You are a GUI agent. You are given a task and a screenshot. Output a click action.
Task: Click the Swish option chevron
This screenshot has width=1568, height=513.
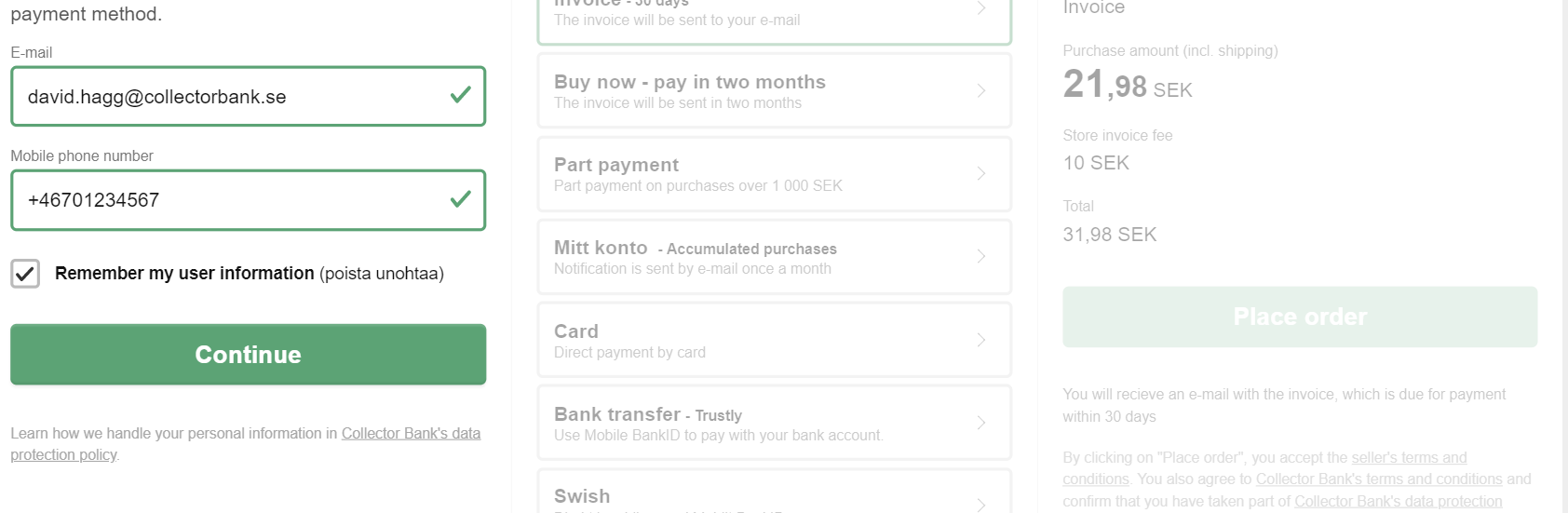[981, 505]
